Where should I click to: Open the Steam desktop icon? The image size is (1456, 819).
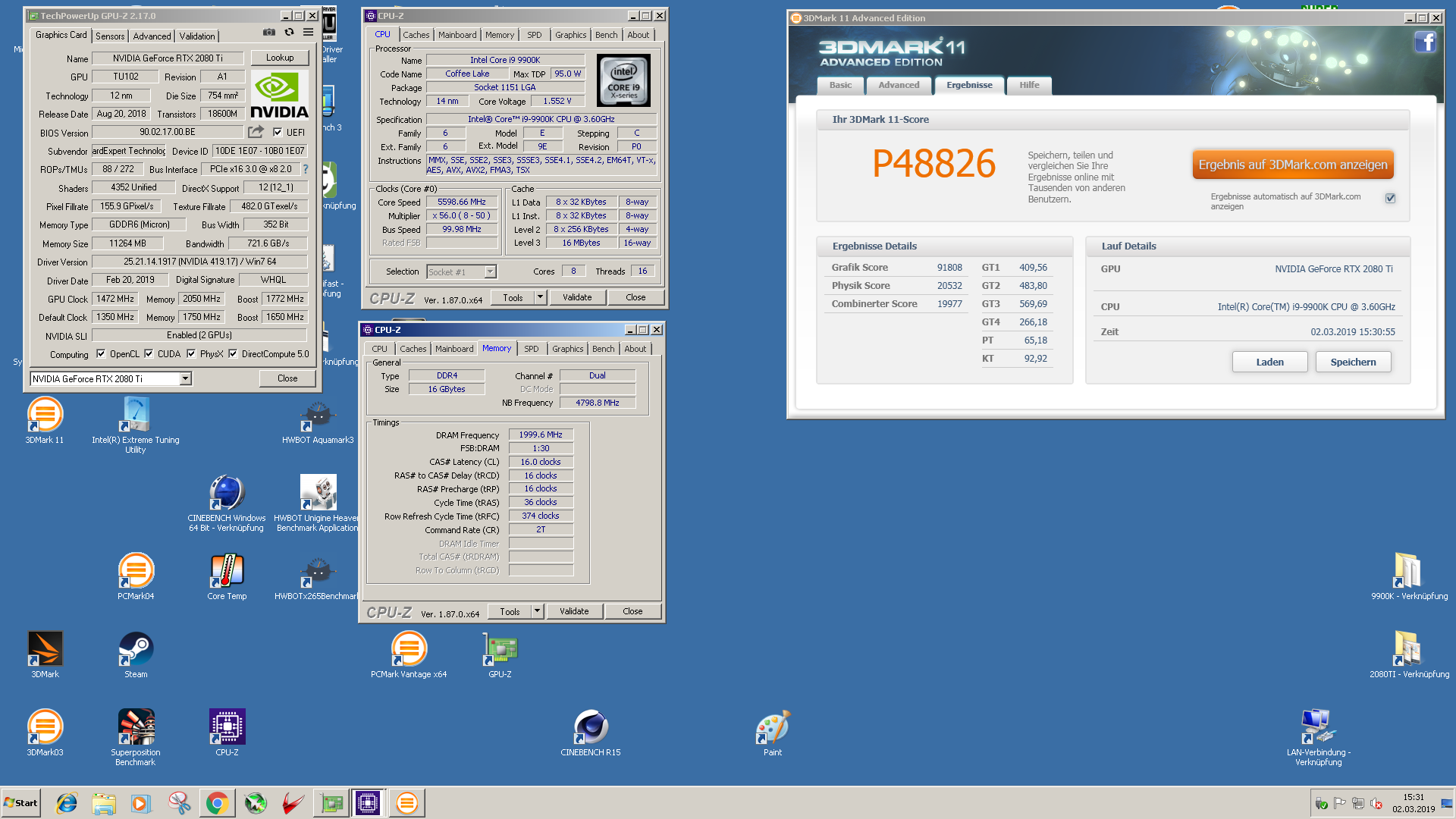point(136,655)
